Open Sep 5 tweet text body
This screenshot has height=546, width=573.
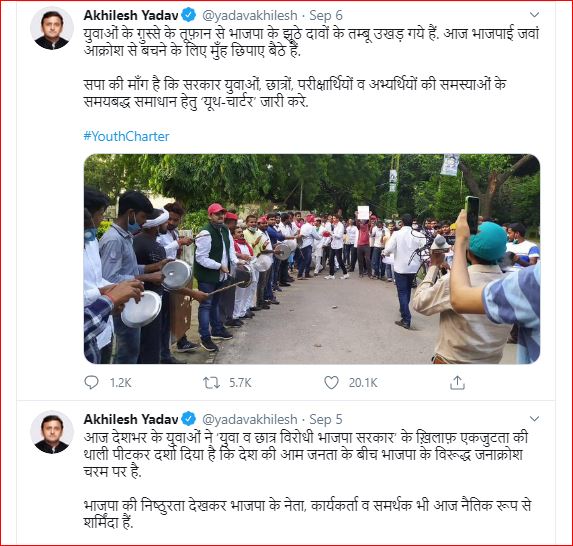tap(306, 480)
